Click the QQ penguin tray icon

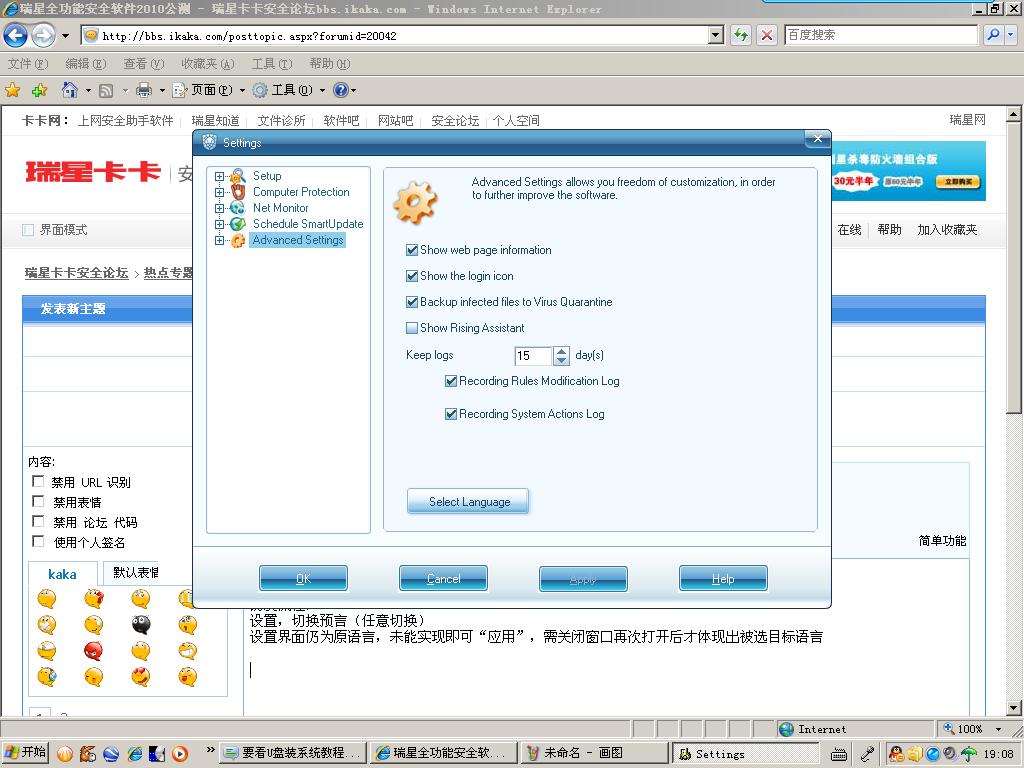point(896,754)
